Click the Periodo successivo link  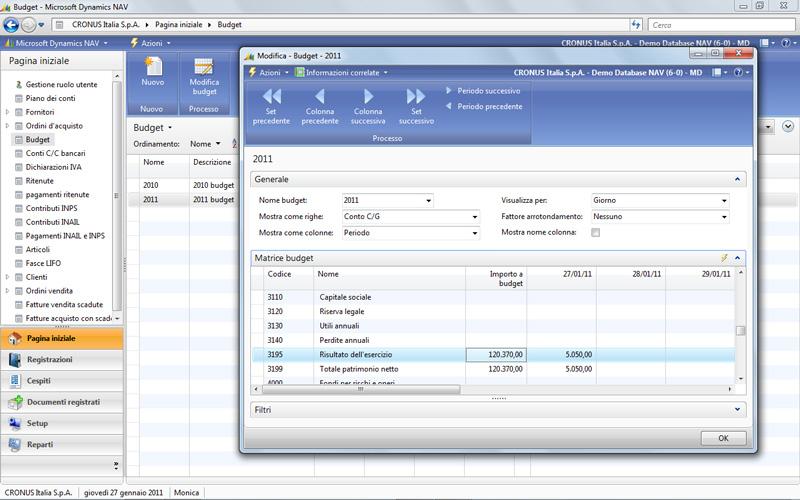pos(489,91)
